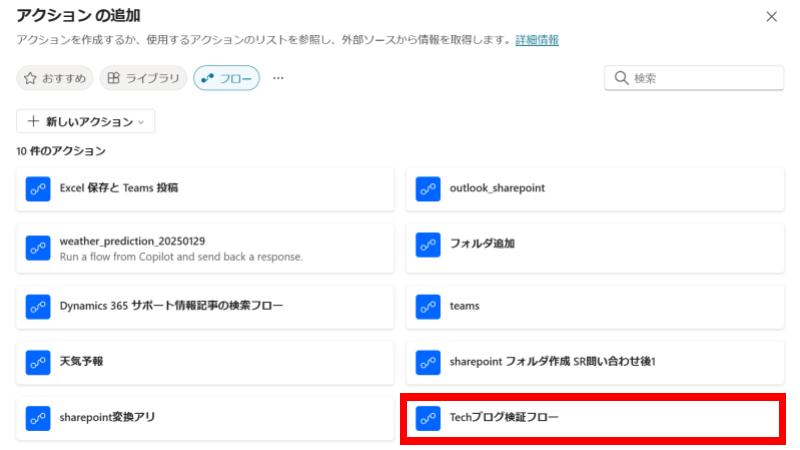Click the star icon on おすすめ
The height and width of the screenshot is (450, 800).
(x=30, y=78)
